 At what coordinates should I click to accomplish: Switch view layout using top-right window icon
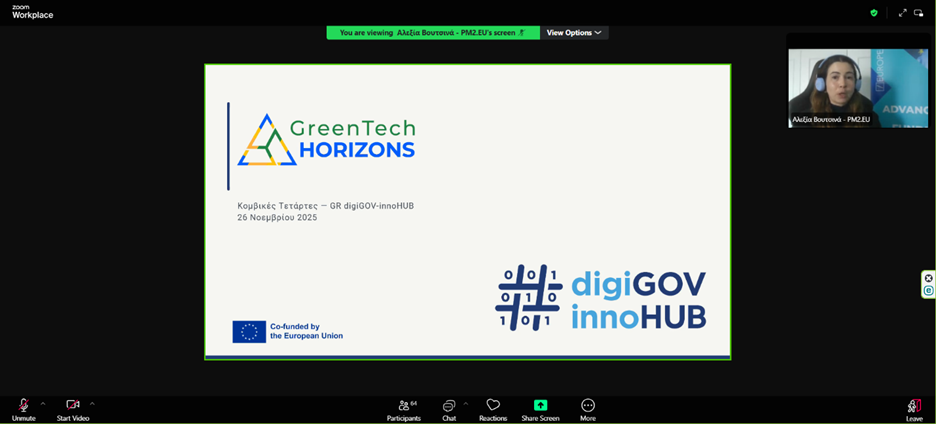point(919,13)
